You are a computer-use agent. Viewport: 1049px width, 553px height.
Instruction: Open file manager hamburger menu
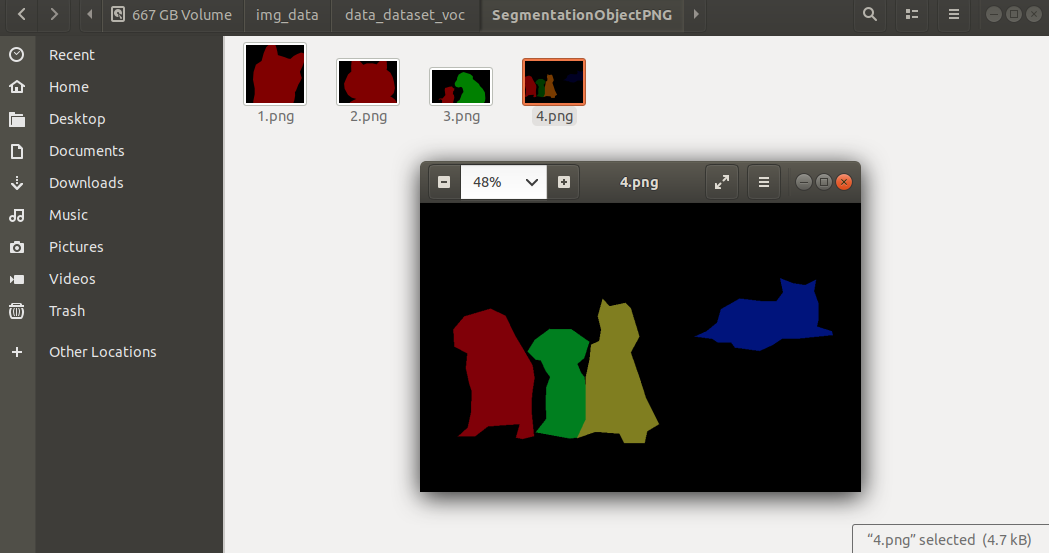tap(954, 14)
